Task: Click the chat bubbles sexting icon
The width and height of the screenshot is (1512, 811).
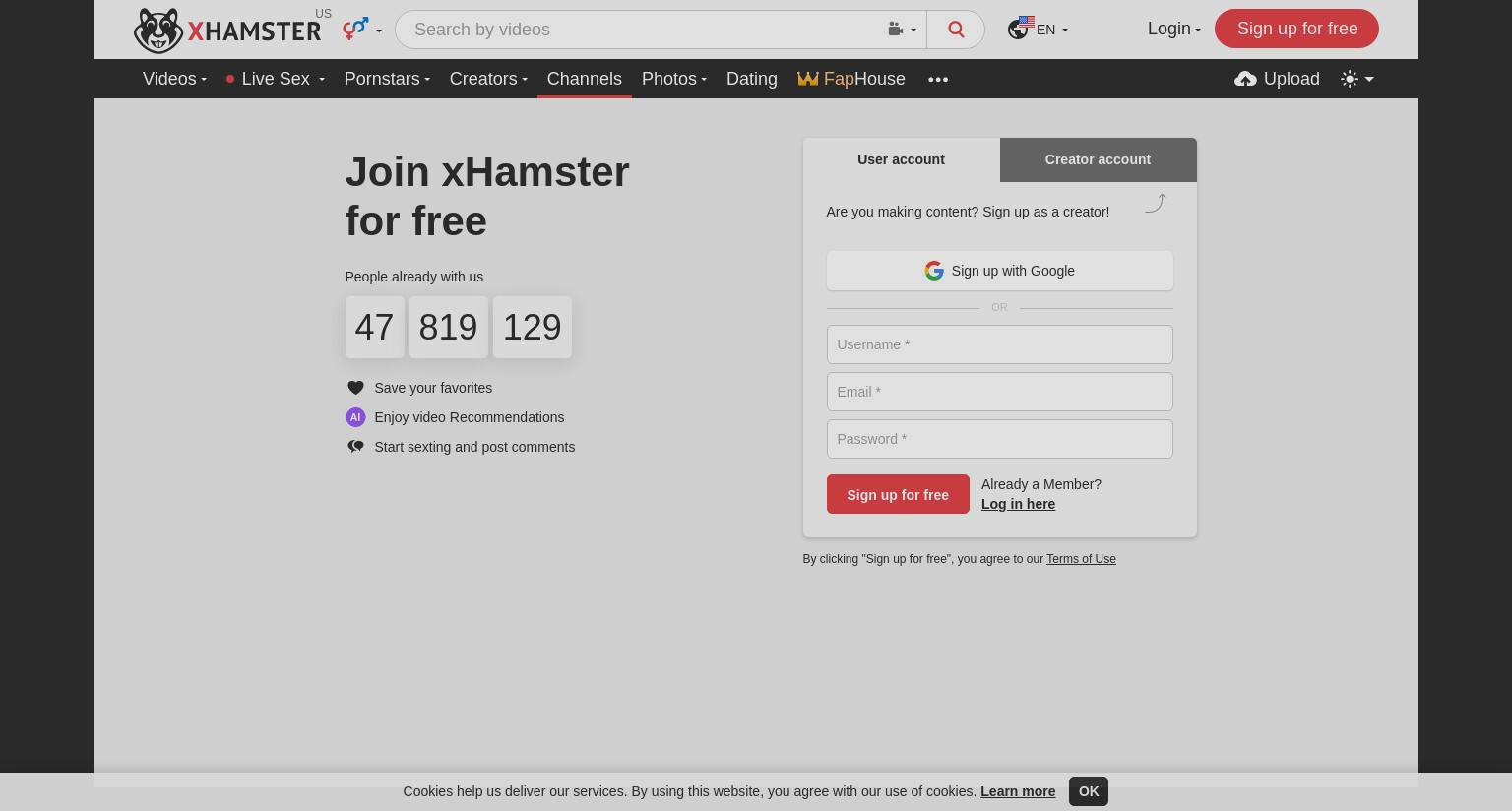Action: [355, 447]
